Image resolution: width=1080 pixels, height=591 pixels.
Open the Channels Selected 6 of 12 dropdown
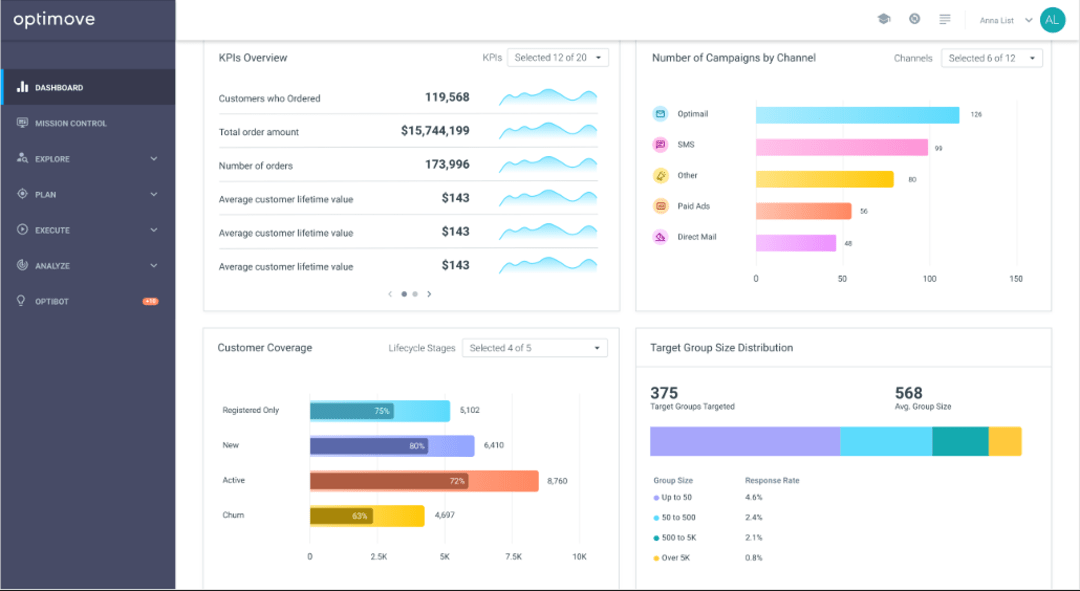[x=991, y=57]
